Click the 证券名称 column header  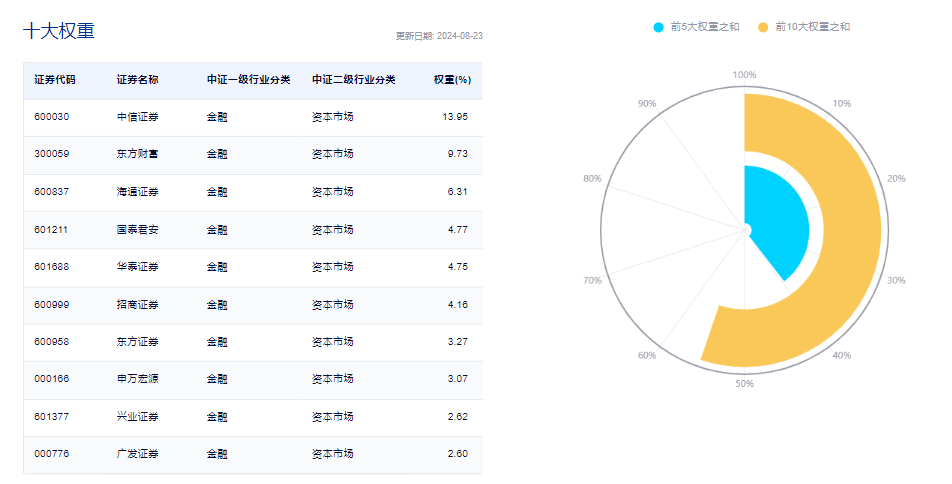[137, 80]
